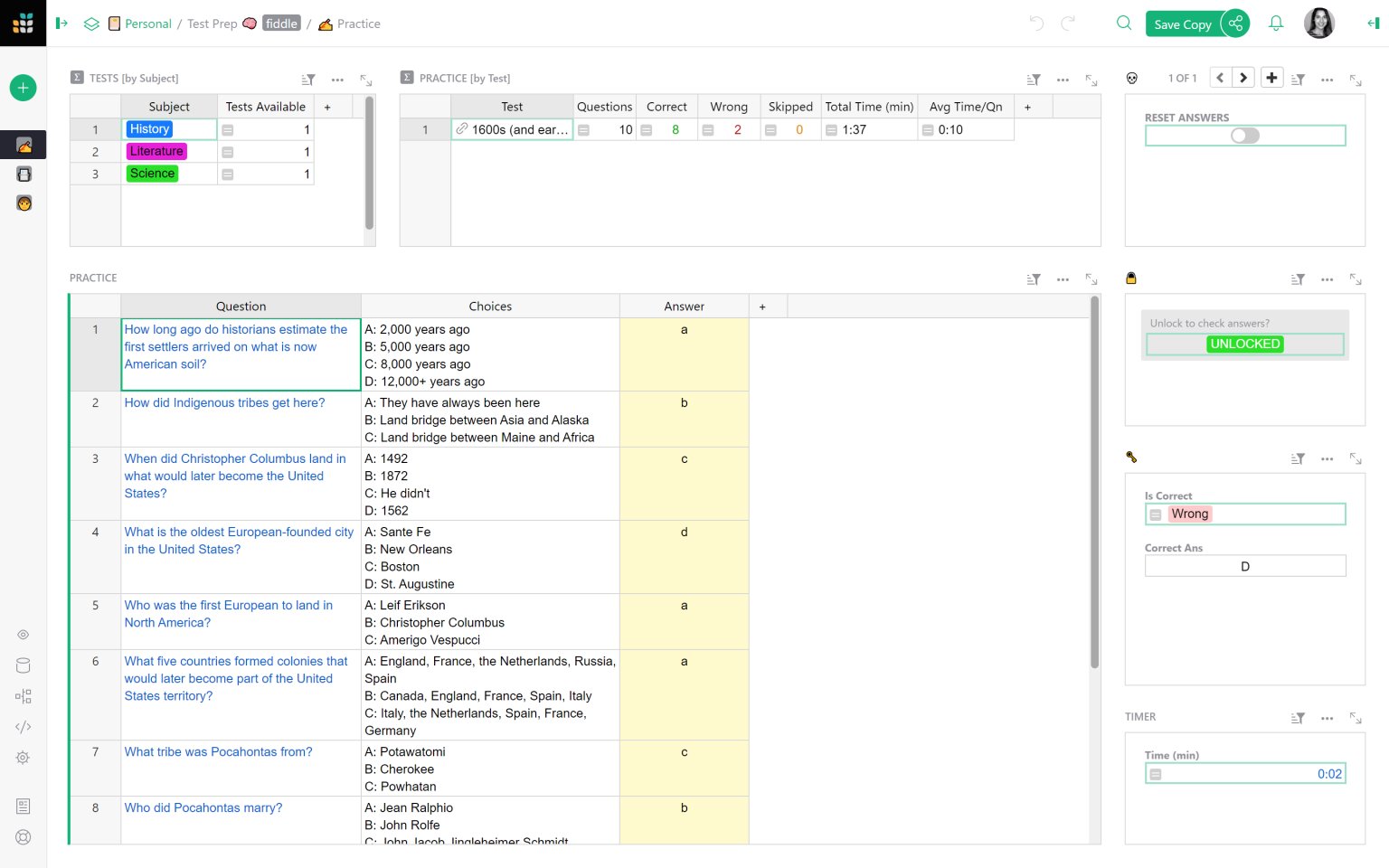
Task: Open the sort and filter icon on the PRACTICE table
Action: tap(1034, 279)
